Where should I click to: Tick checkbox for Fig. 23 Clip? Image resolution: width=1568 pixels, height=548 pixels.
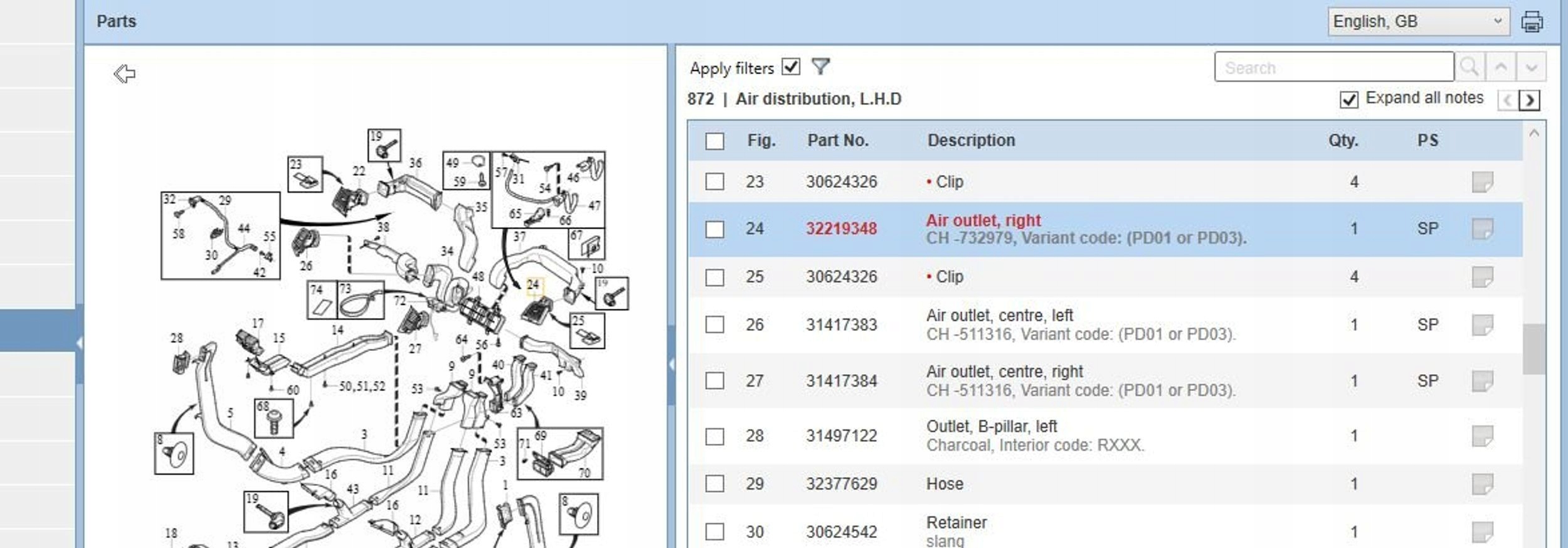(x=714, y=182)
